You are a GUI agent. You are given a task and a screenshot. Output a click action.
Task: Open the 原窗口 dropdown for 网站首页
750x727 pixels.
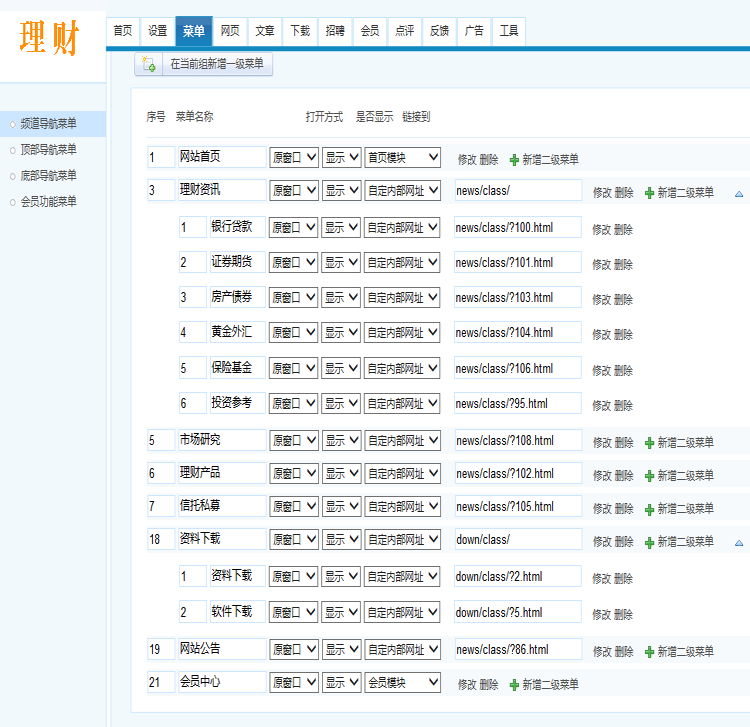294,158
